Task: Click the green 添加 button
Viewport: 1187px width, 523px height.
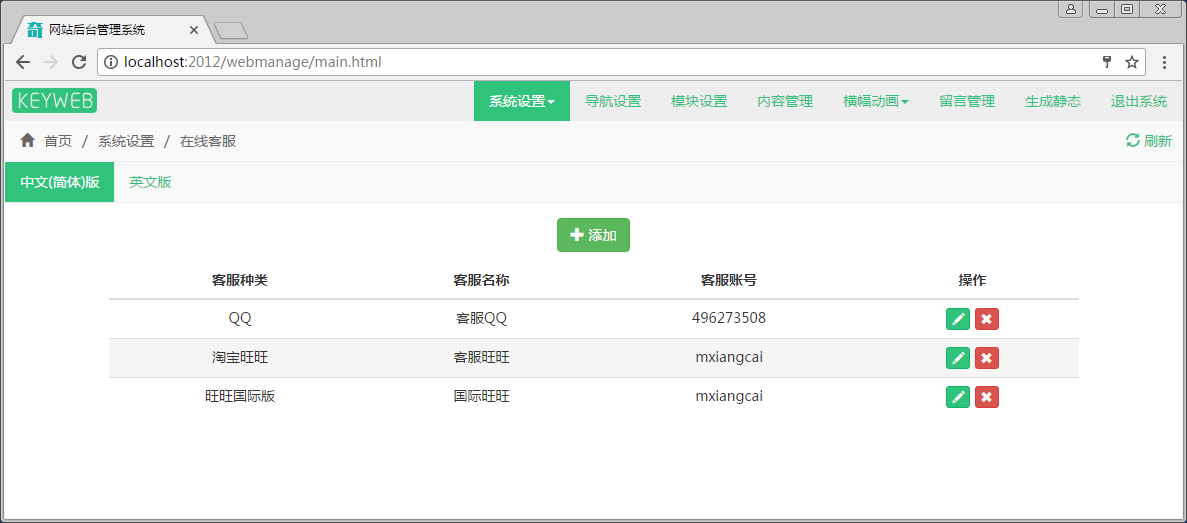Action: 594,235
